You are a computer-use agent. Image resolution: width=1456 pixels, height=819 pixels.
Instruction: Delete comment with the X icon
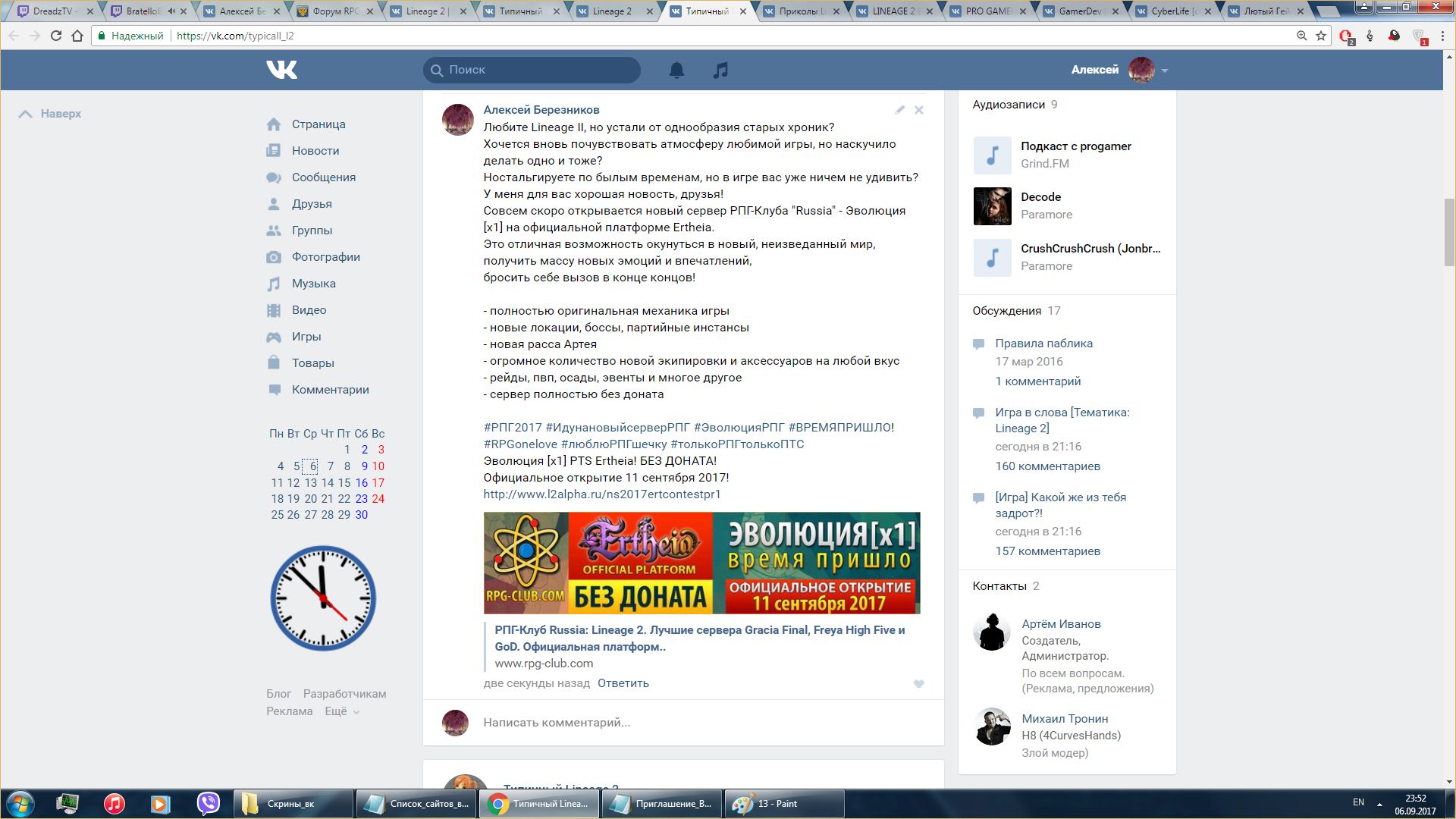tap(918, 110)
